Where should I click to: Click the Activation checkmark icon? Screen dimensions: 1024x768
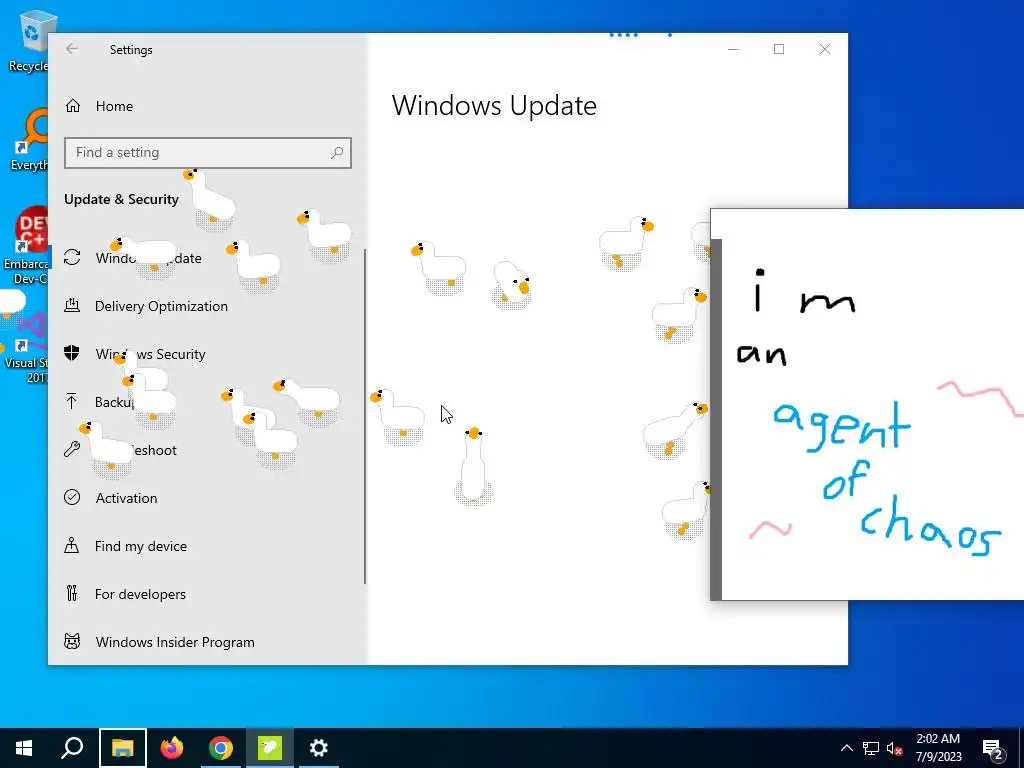72,497
